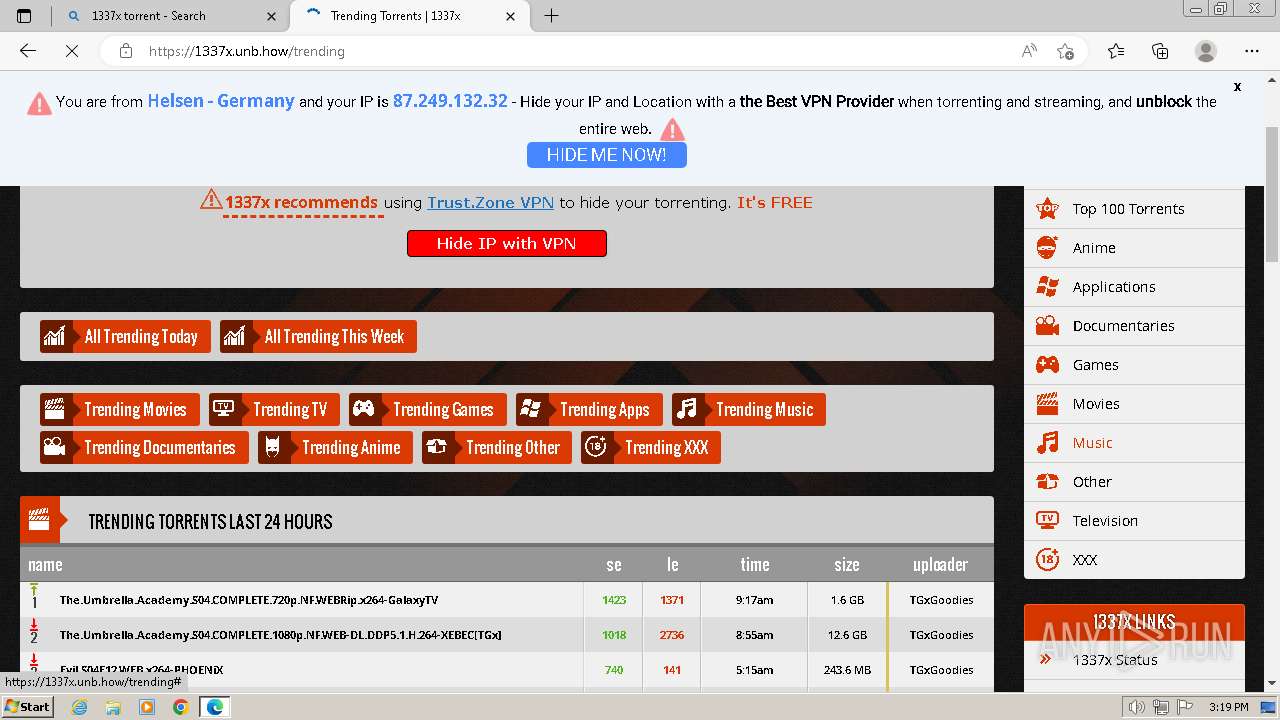Open the Movies clapperboard icon in sidebar

[1047, 403]
